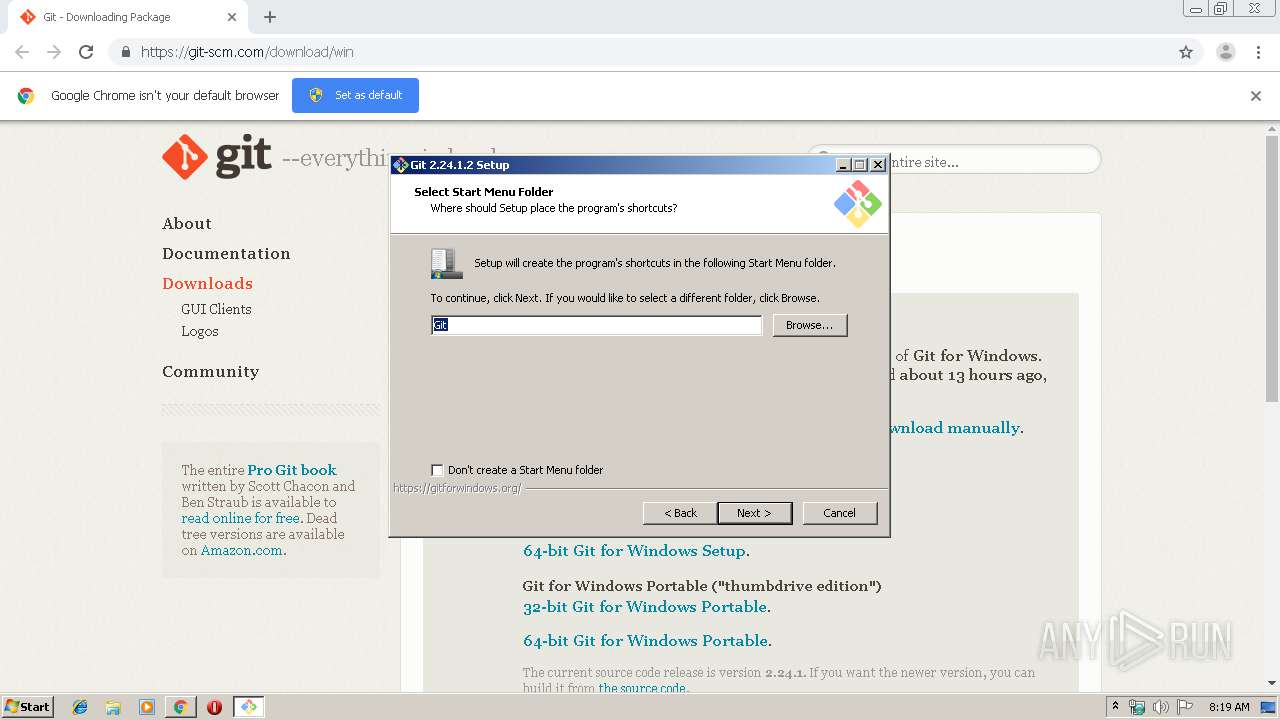Click the Git for Windows installer logo
1280x720 pixels.
pyautogui.click(x=857, y=203)
